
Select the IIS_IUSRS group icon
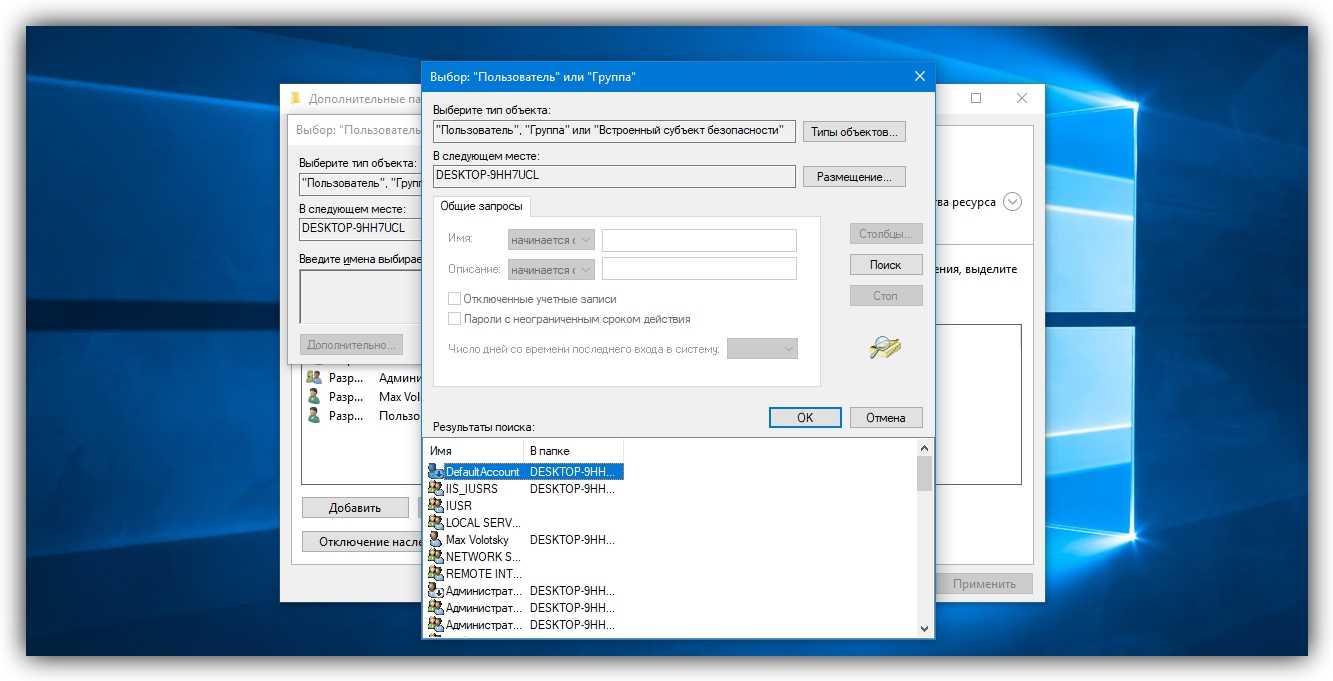point(435,488)
